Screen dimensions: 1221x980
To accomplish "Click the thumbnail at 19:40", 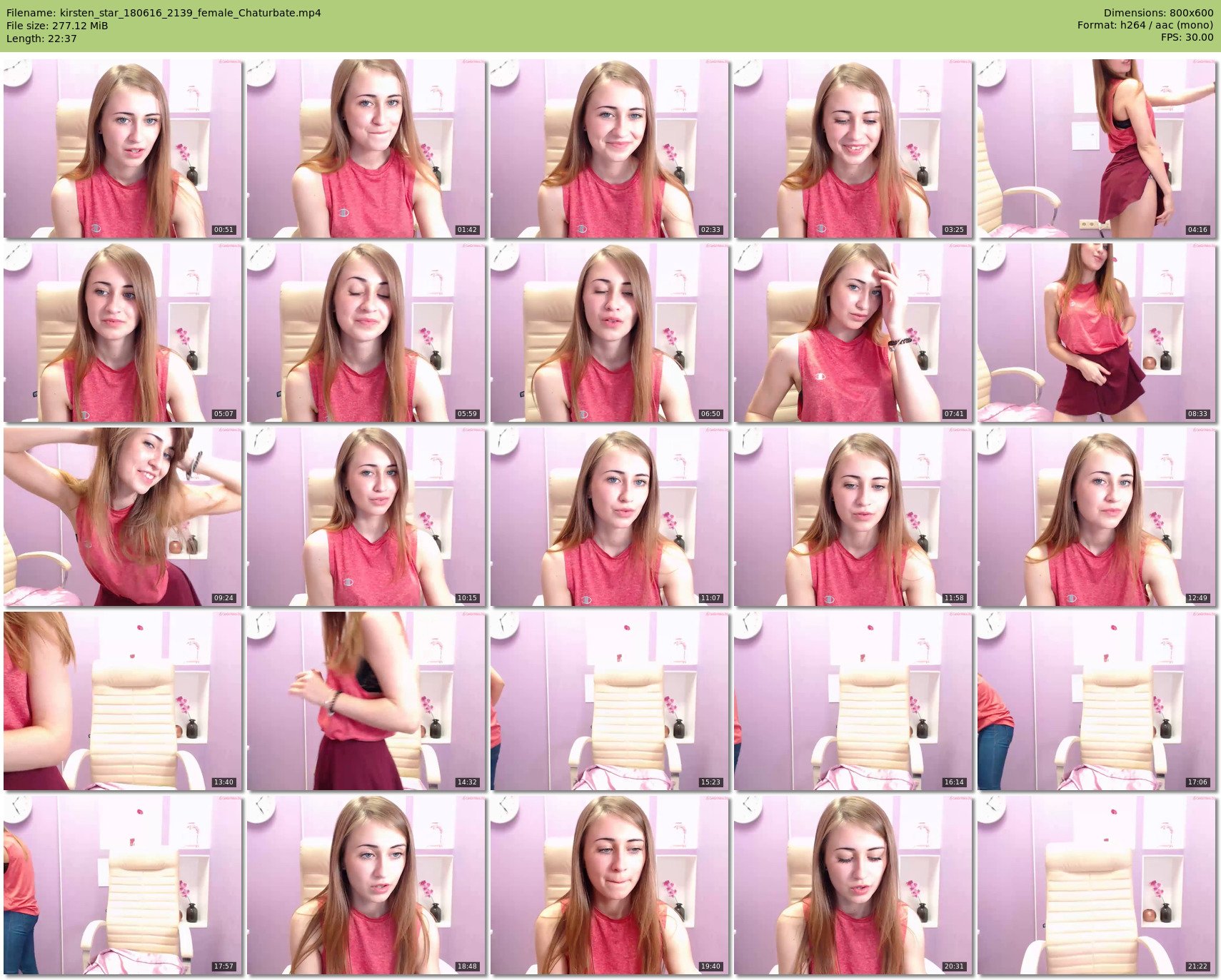I will pos(610,885).
